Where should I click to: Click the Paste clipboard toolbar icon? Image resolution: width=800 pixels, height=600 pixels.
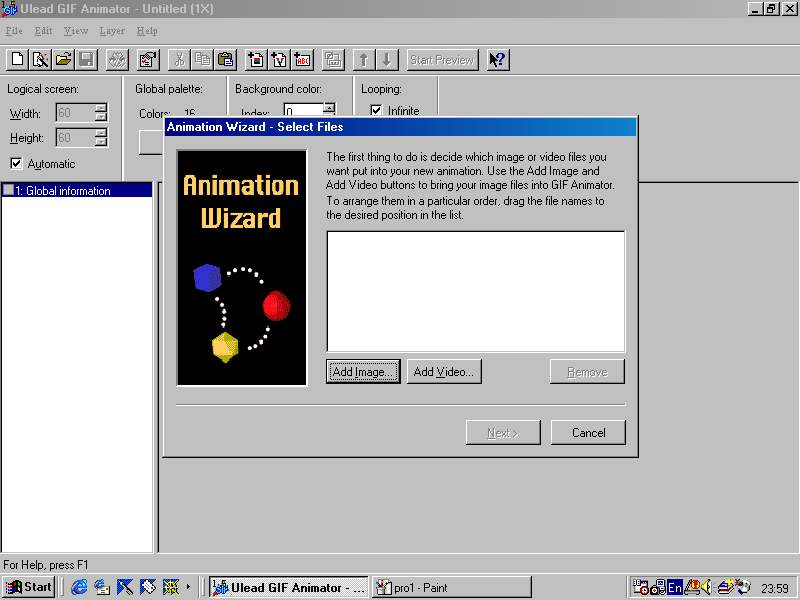tap(225, 59)
